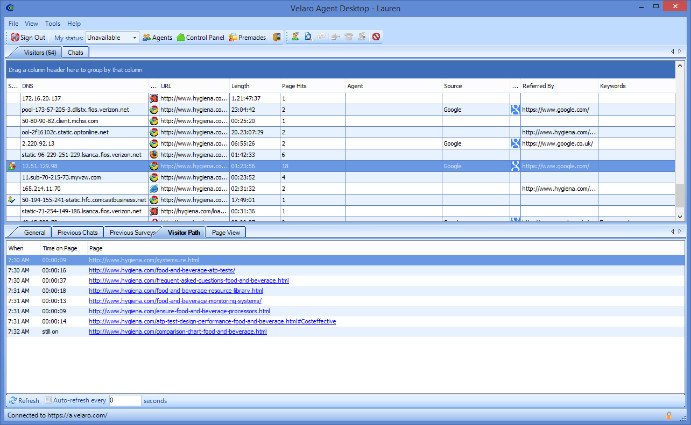
Task: Click the document page icon in toolbar
Action: click(x=308, y=37)
